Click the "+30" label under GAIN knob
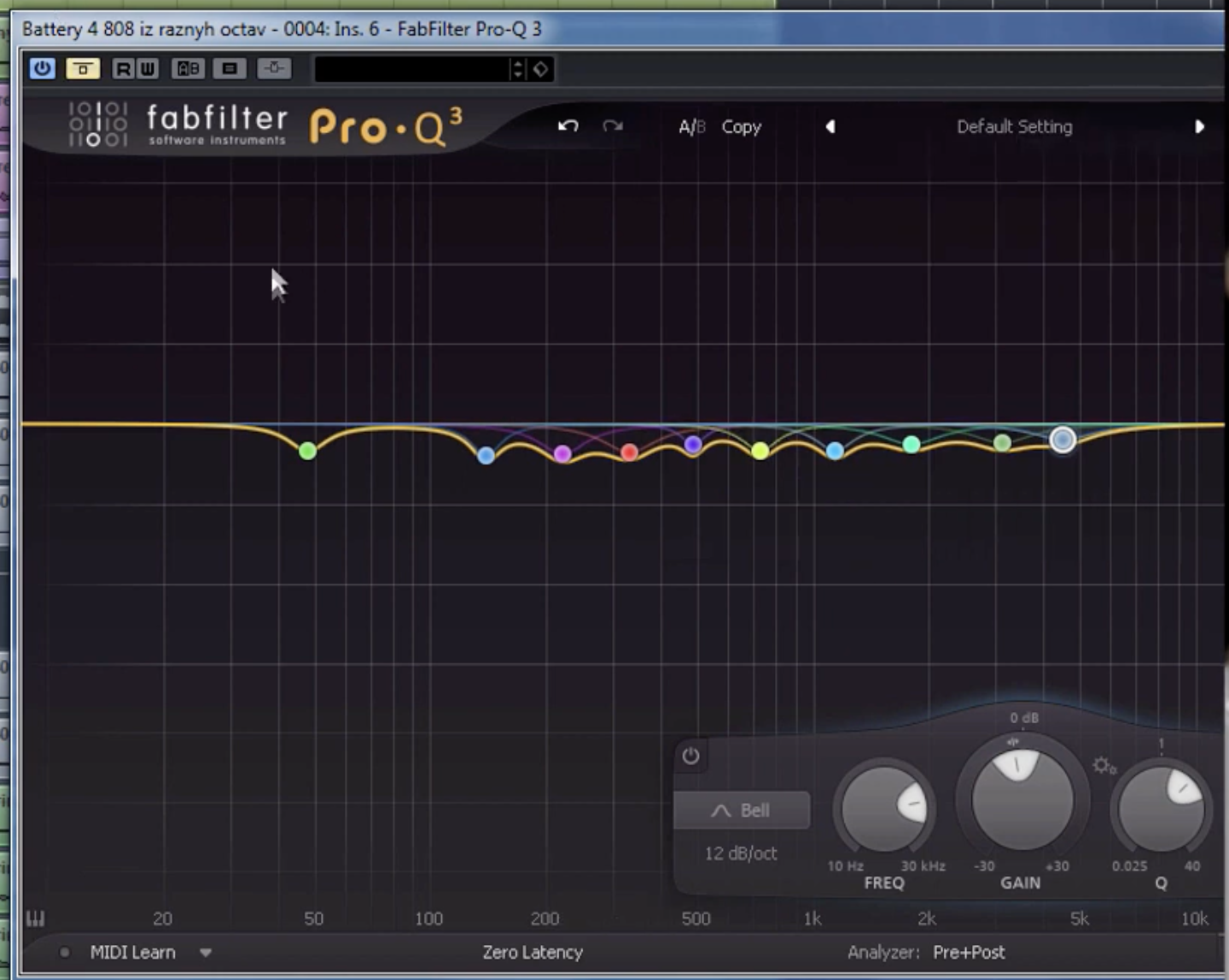This screenshot has height=980, width=1229. 1057,866
